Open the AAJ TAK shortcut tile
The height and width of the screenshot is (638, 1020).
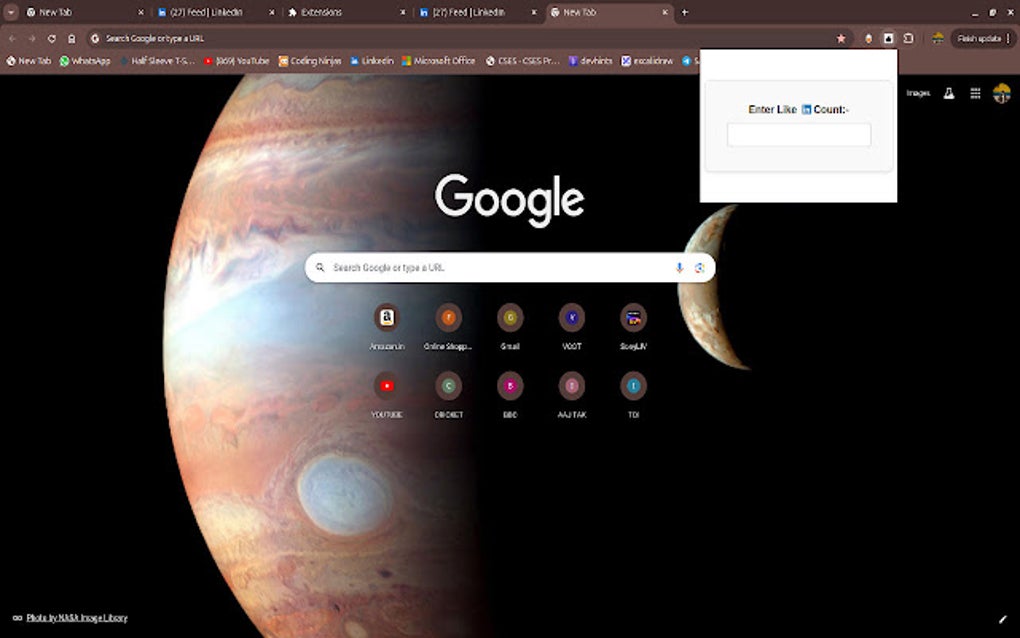tap(572, 389)
